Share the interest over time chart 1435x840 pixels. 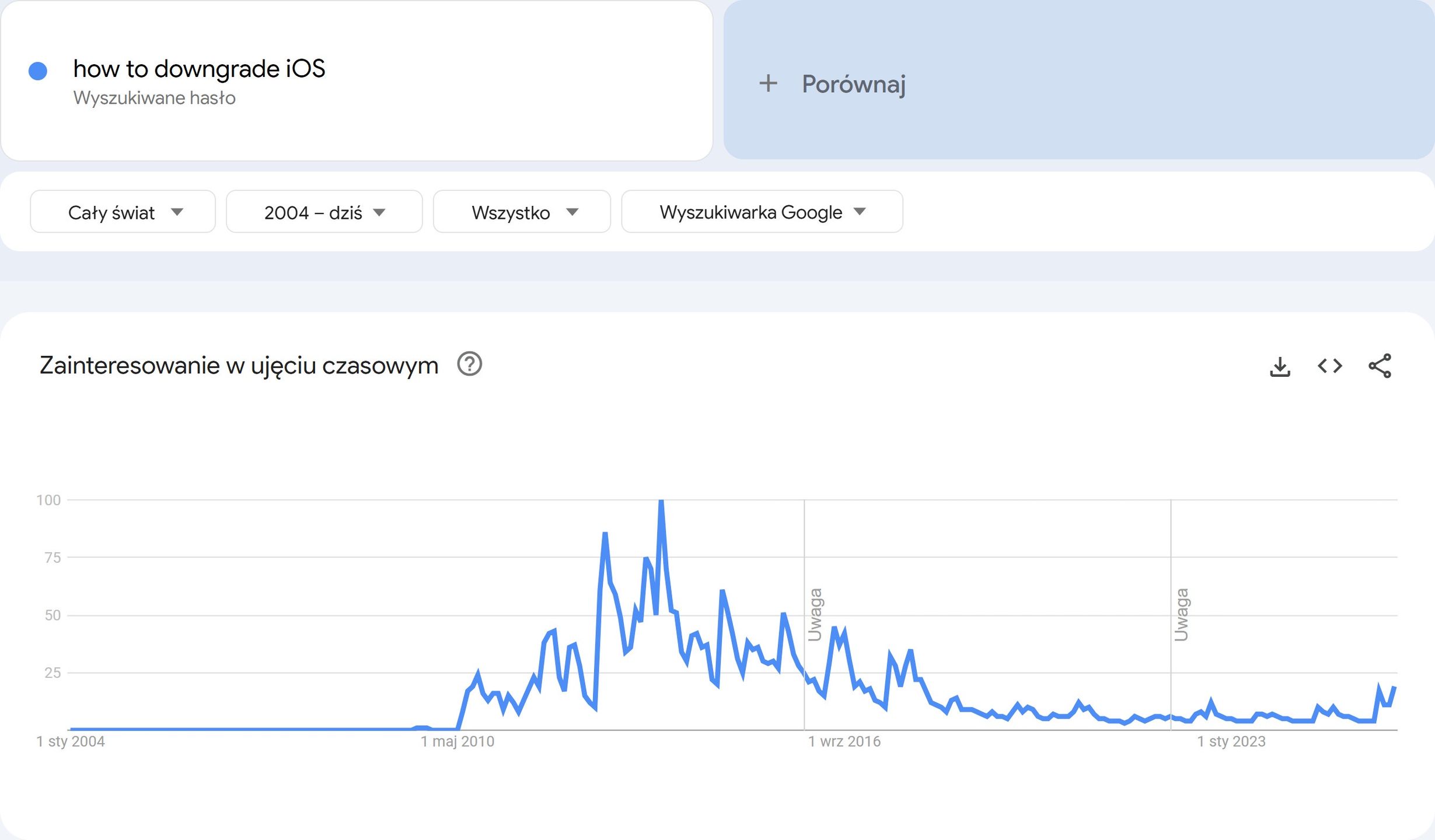[x=1380, y=366]
